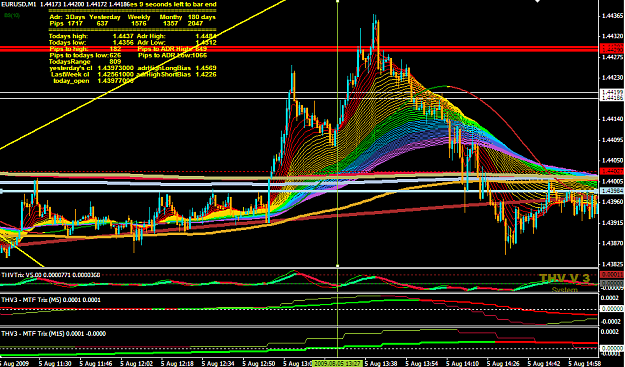
Task: Click the 'seconds left to bar end' countdown text
Action: pos(179,4)
